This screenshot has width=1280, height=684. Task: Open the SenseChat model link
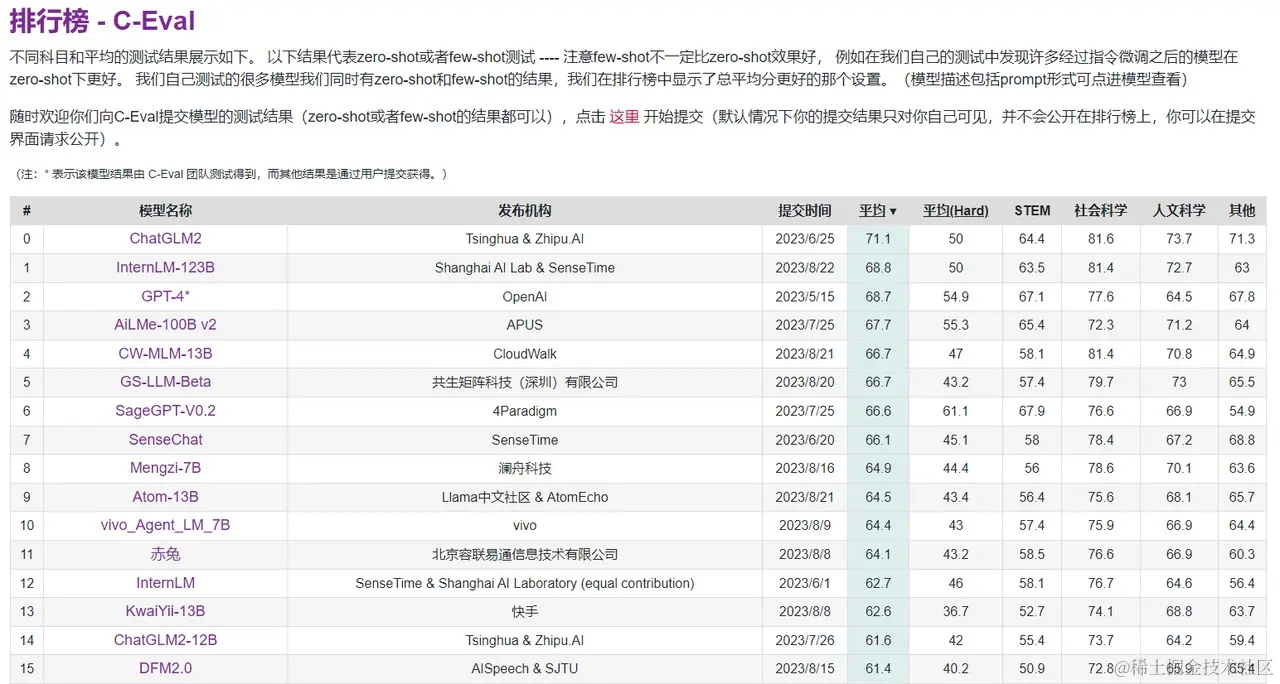tap(165, 440)
